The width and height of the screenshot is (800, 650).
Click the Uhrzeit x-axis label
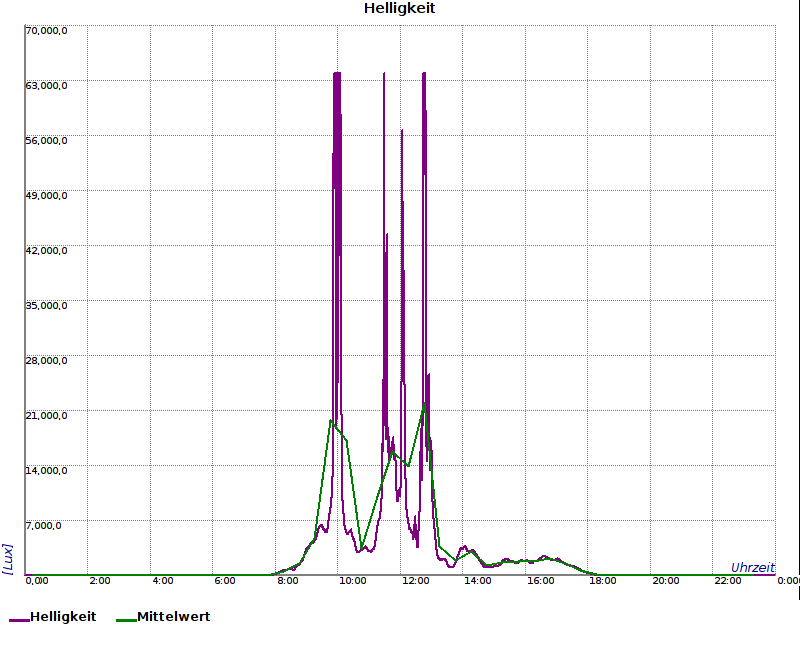coord(752,567)
